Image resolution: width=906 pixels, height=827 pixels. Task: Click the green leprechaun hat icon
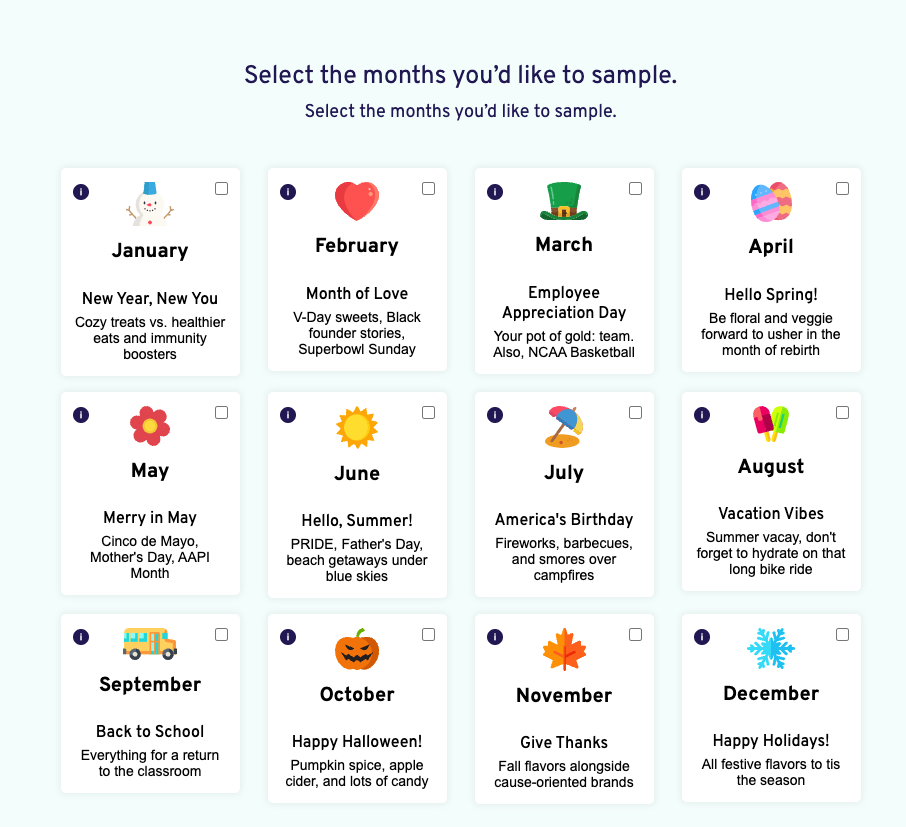(x=564, y=201)
